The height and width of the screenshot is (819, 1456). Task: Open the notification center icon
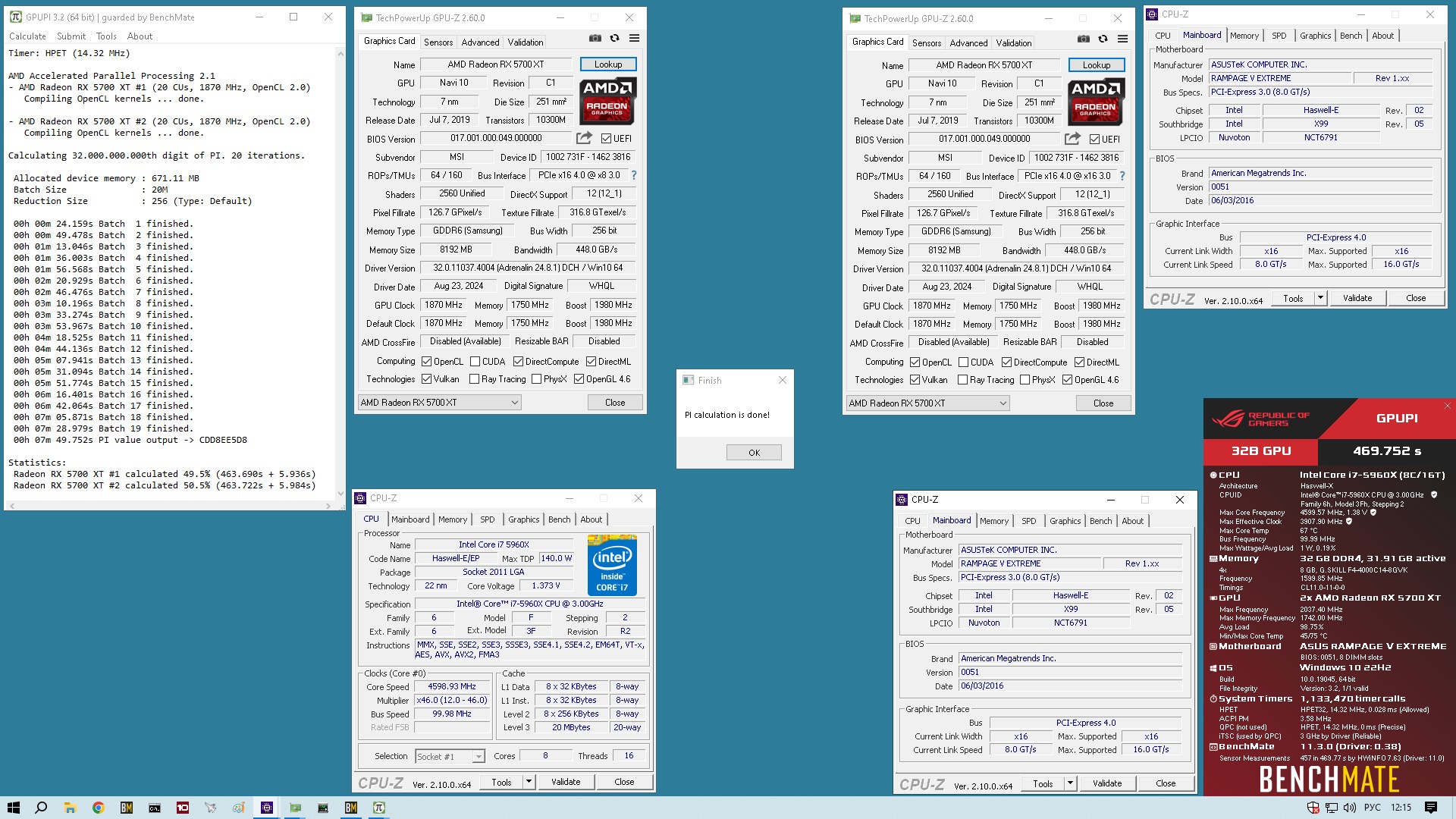pyautogui.click(x=1431, y=808)
